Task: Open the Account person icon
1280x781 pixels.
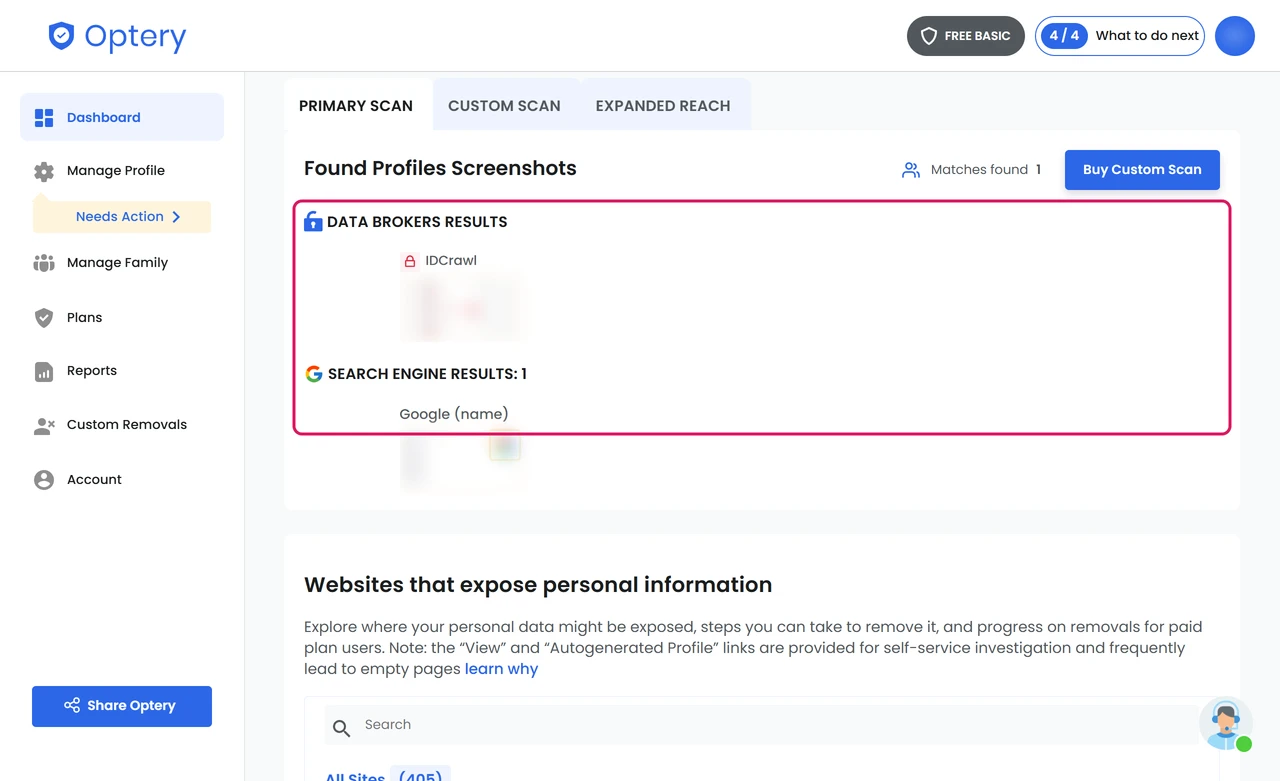Action: (x=44, y=480)
